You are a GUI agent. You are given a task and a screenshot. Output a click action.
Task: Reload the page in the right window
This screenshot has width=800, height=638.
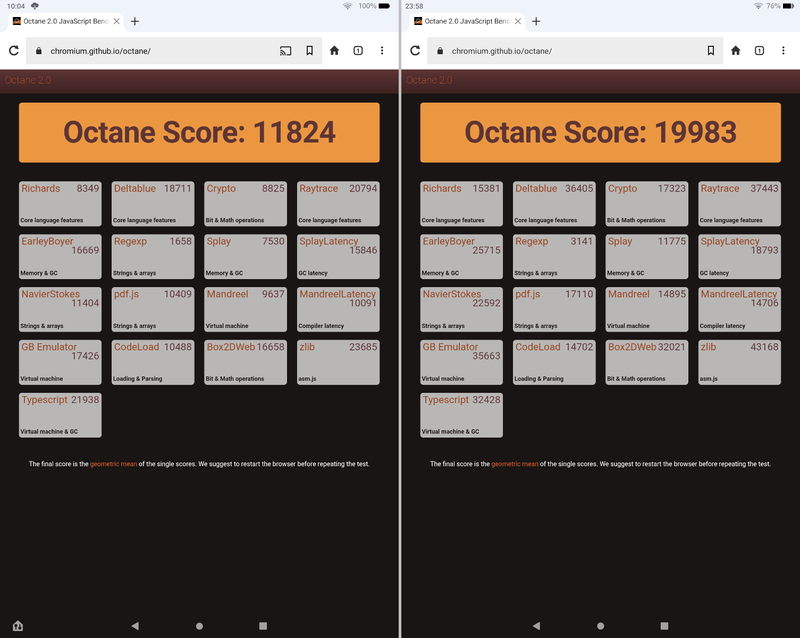(x=413, y=50)
